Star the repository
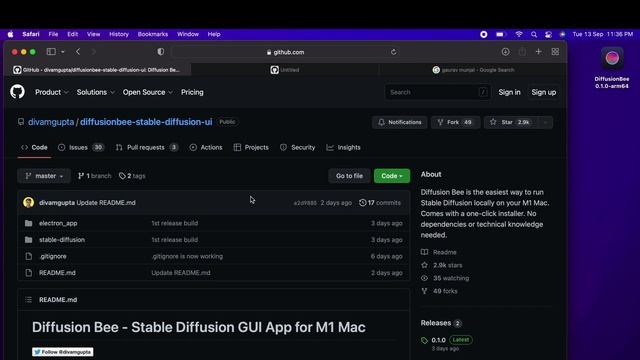Screen dimensions: 640x360 tap(511, 122)
